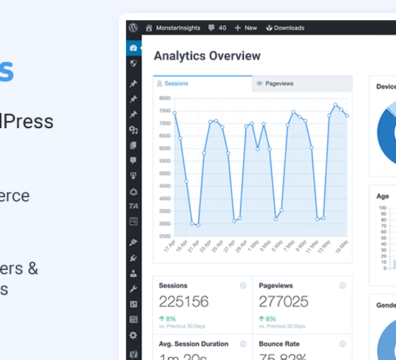Image resolution: width=396 pixels, height=360 pixels.
Task: Click the Analytics Overview heading
Action: [207, 56]
